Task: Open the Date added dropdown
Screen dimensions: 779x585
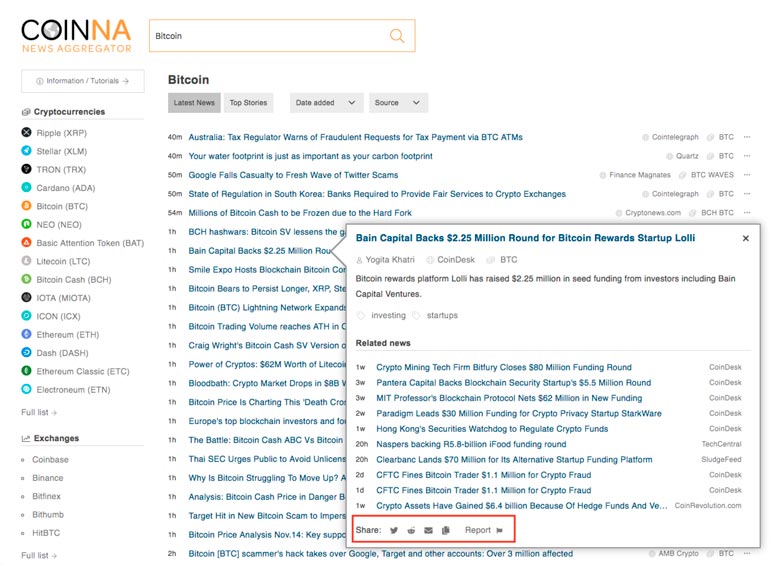Action: pyautogui.click(x=326, y=103)
